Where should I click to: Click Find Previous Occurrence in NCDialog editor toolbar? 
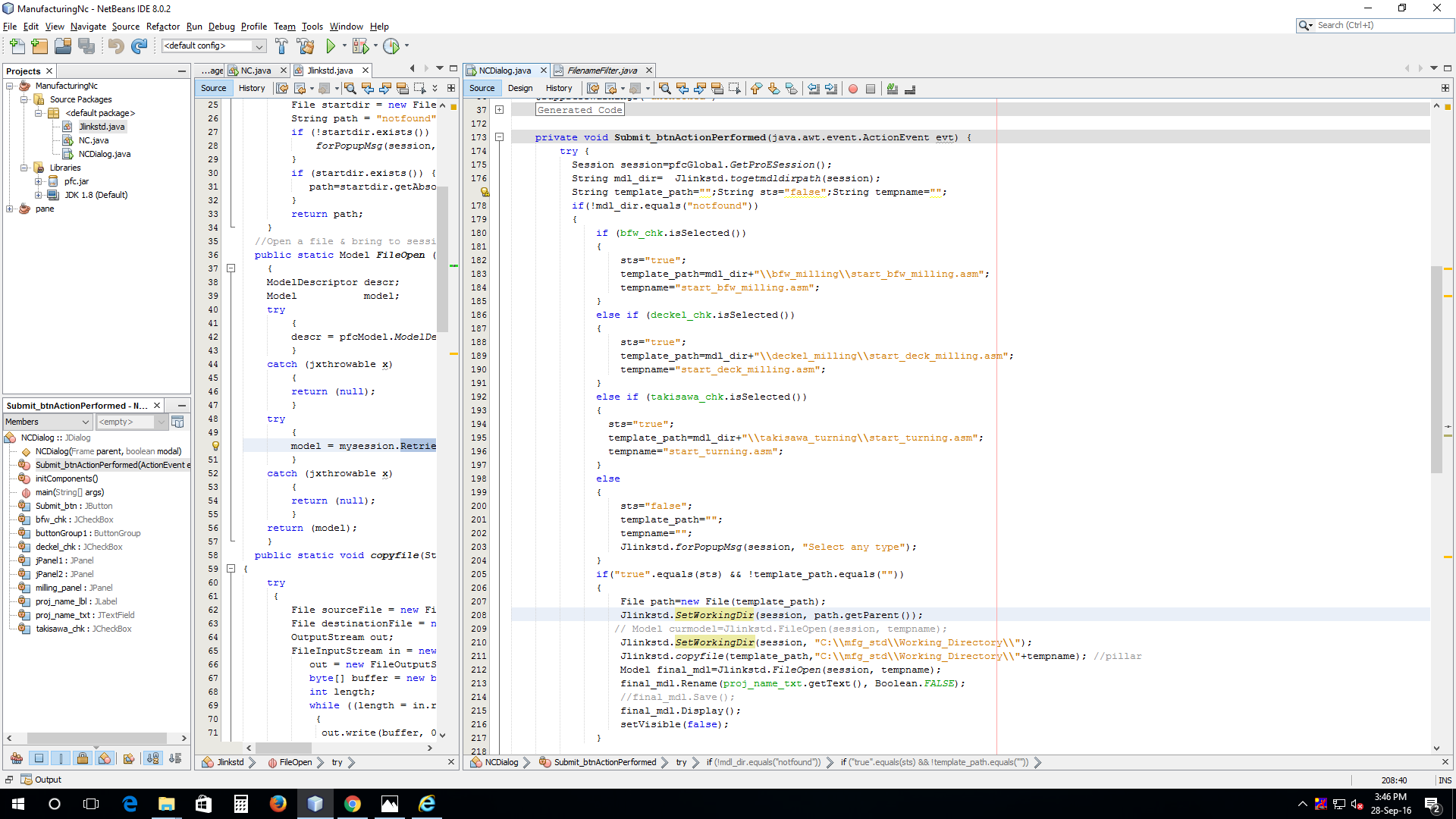pyautogui.click(x=682, y=89)
